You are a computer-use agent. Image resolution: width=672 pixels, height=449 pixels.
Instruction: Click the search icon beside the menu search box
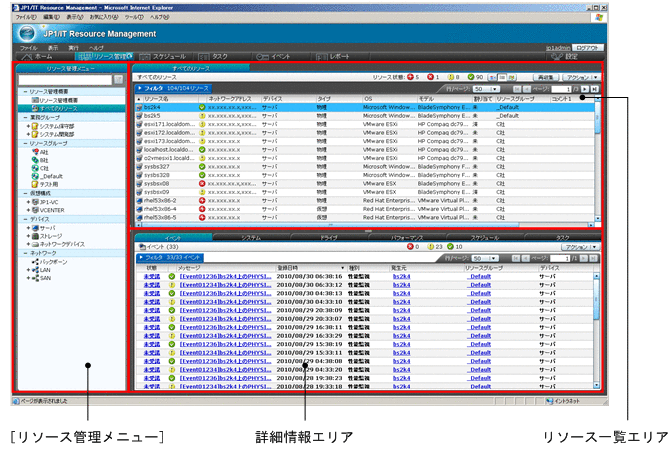click(x=119, y=78)
